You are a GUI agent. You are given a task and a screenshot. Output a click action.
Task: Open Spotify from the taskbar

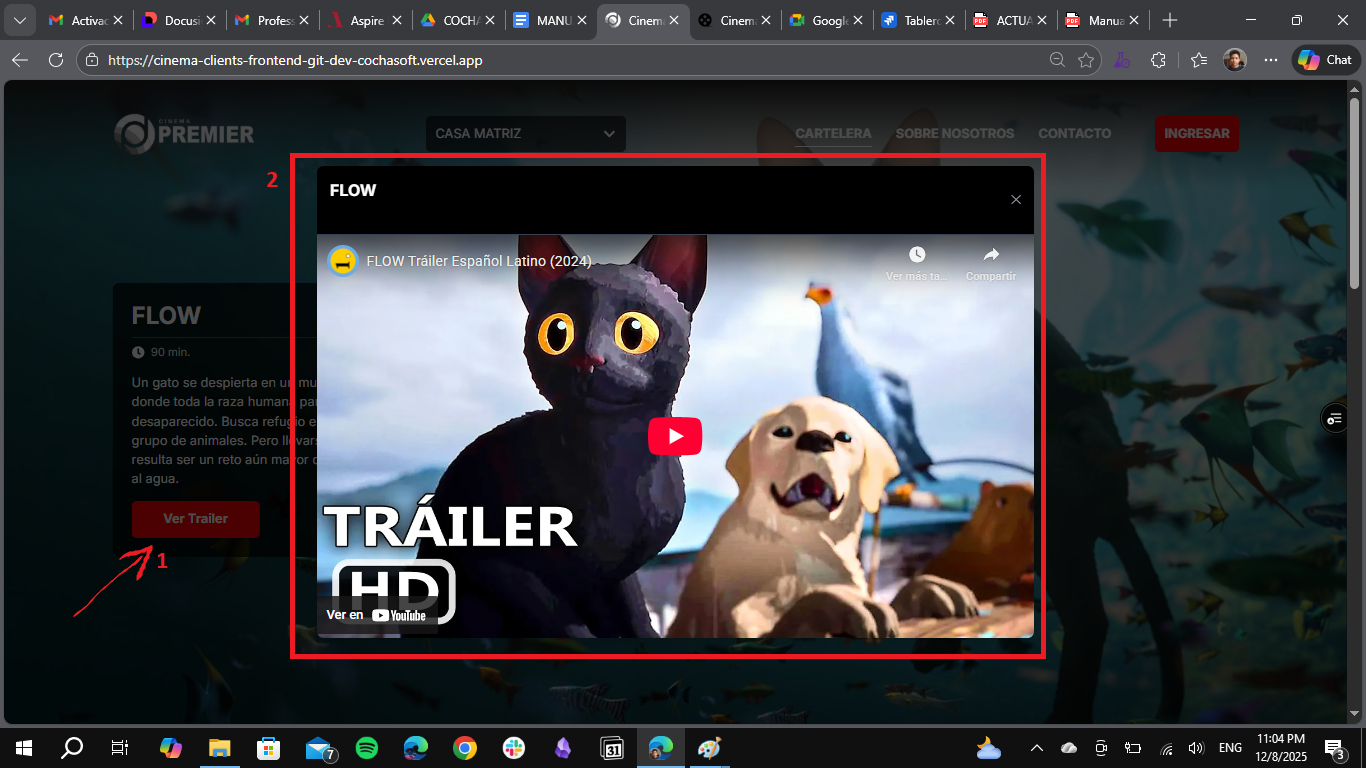tap(367, 747)
